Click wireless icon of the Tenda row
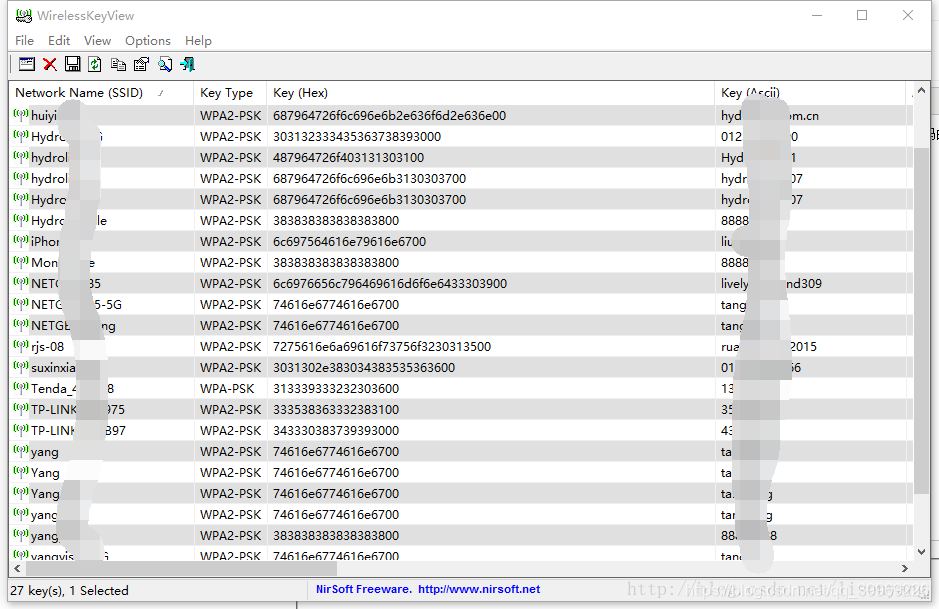Viewport: 939px width, 609px height. 21,388
